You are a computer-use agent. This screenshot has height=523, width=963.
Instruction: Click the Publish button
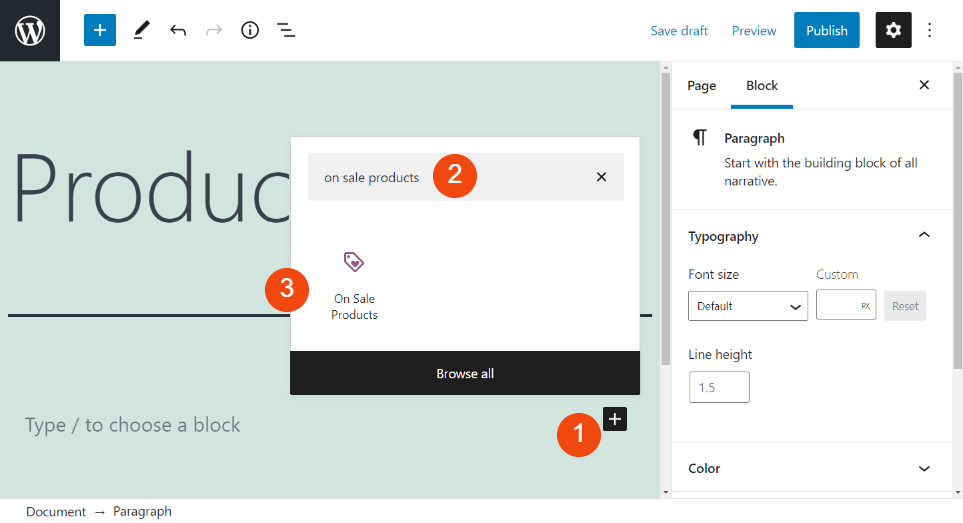click(x=826, y=30)
